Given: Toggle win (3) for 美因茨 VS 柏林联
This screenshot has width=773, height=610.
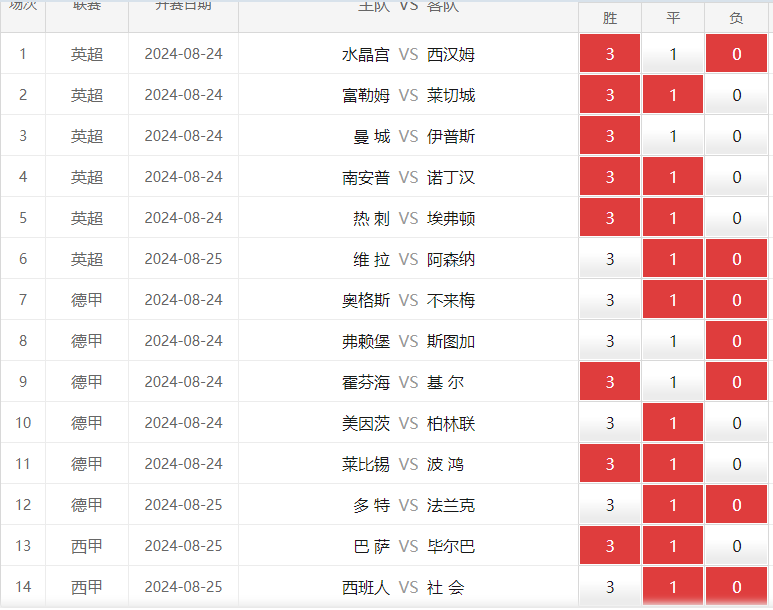Looking at the screenshot, I should coord(610,422).
